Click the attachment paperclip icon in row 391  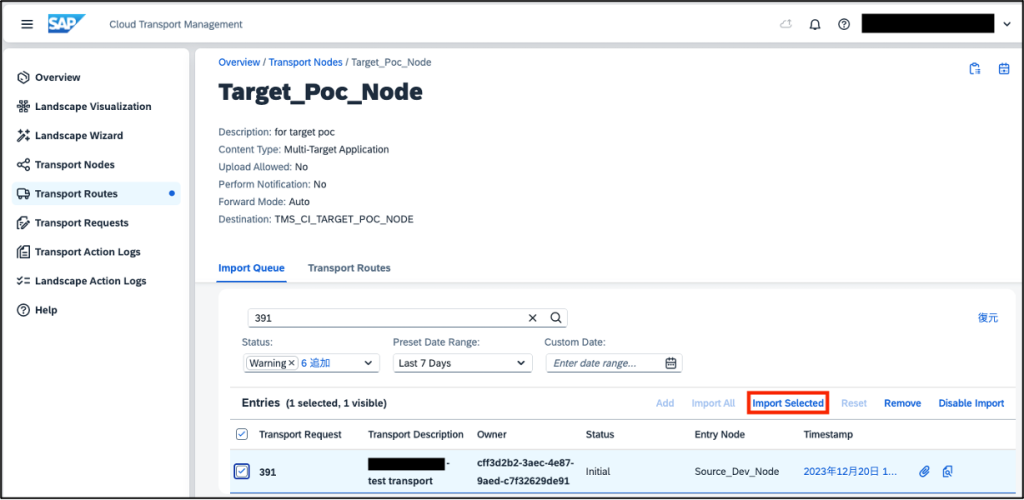coord(924,471)
